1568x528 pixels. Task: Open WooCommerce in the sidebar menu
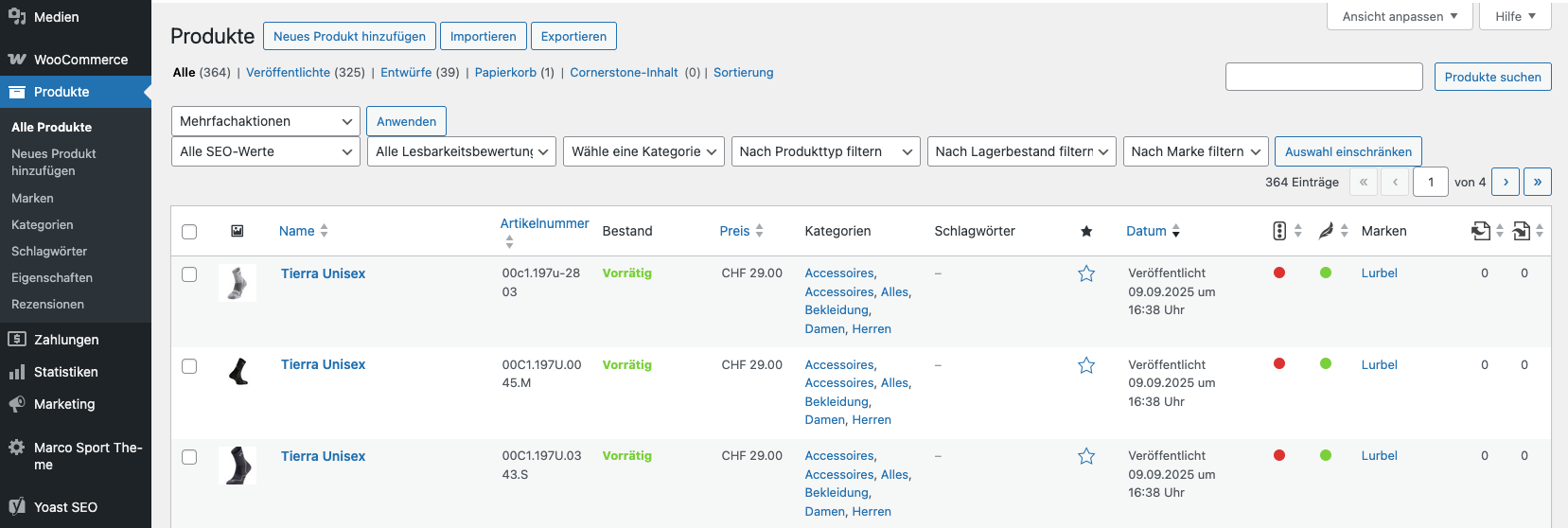[x=80, y=60]
